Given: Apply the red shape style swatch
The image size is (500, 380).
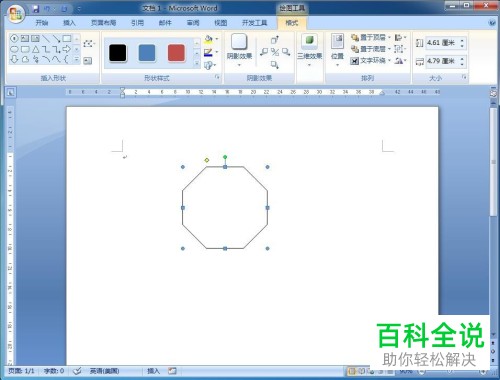Looking at the screenshot, I should tap(176, 53).
